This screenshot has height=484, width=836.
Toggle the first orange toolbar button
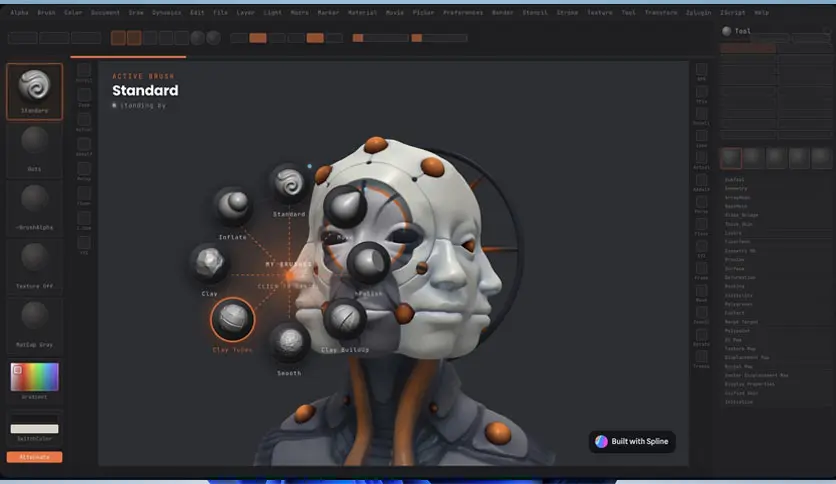[118, 37]
